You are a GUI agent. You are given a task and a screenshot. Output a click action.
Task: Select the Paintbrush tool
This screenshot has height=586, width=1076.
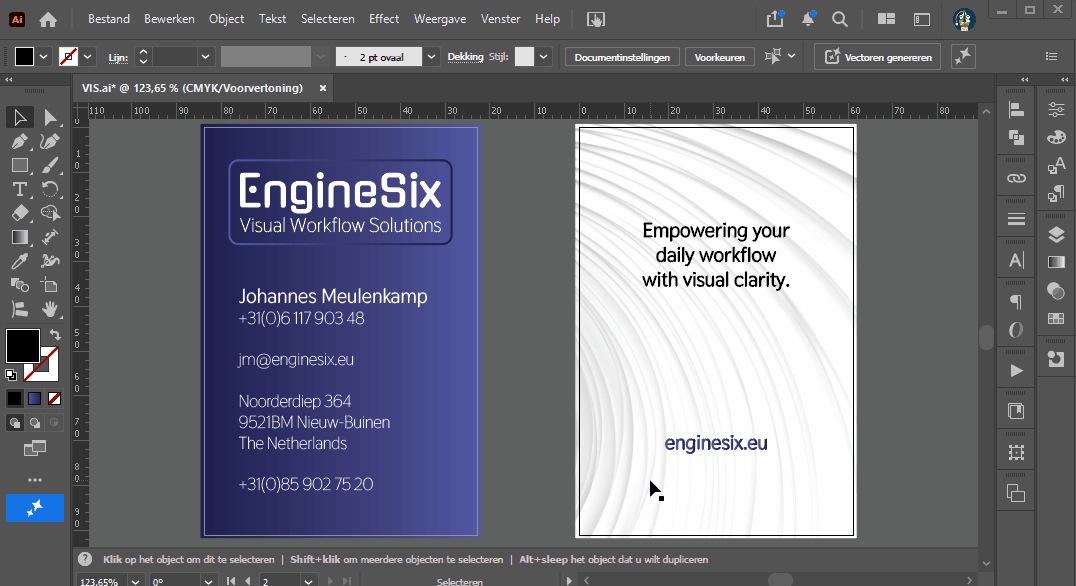click(x=49, y=165)
